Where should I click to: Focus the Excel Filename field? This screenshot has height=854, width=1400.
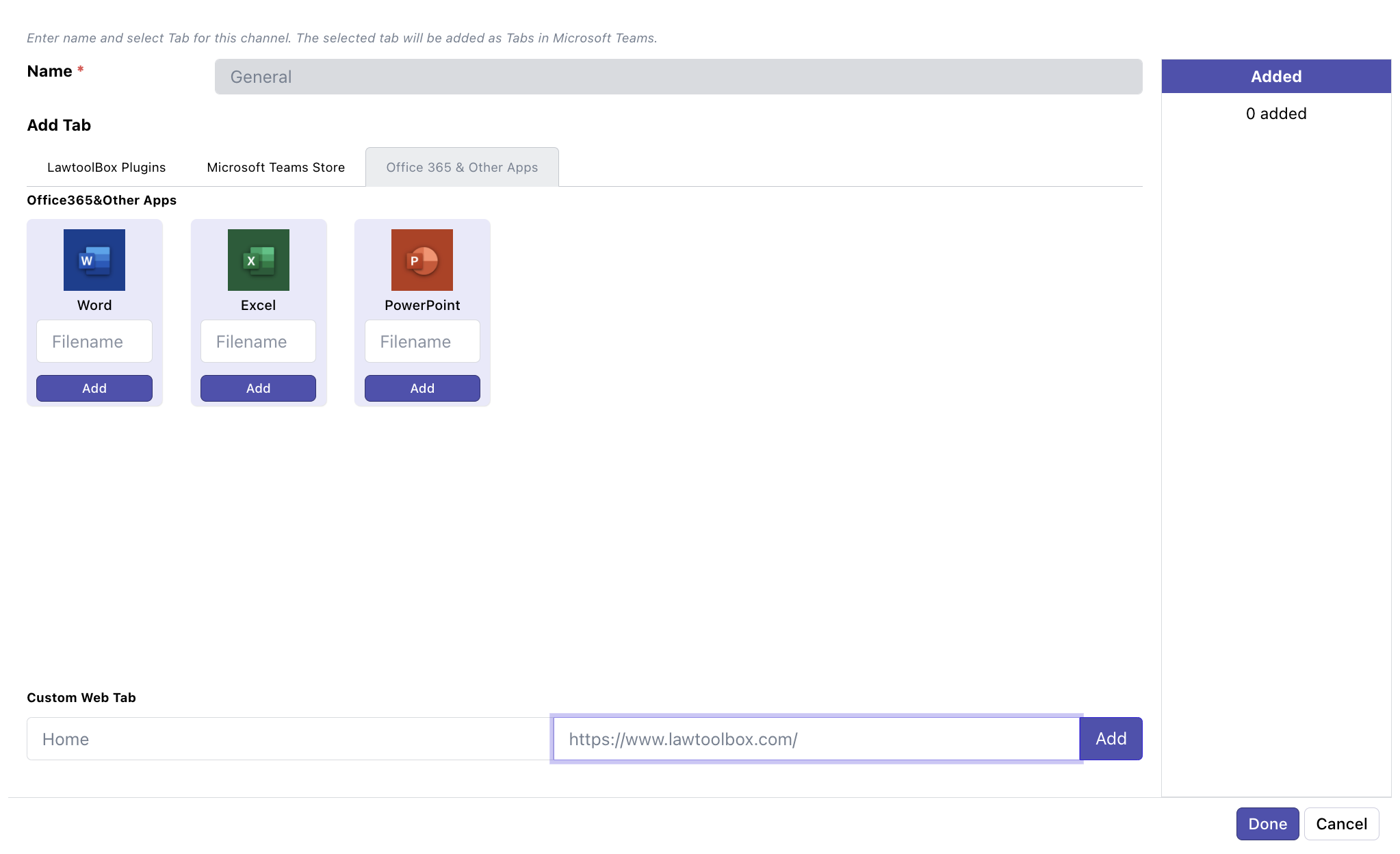tap(258, 341)
